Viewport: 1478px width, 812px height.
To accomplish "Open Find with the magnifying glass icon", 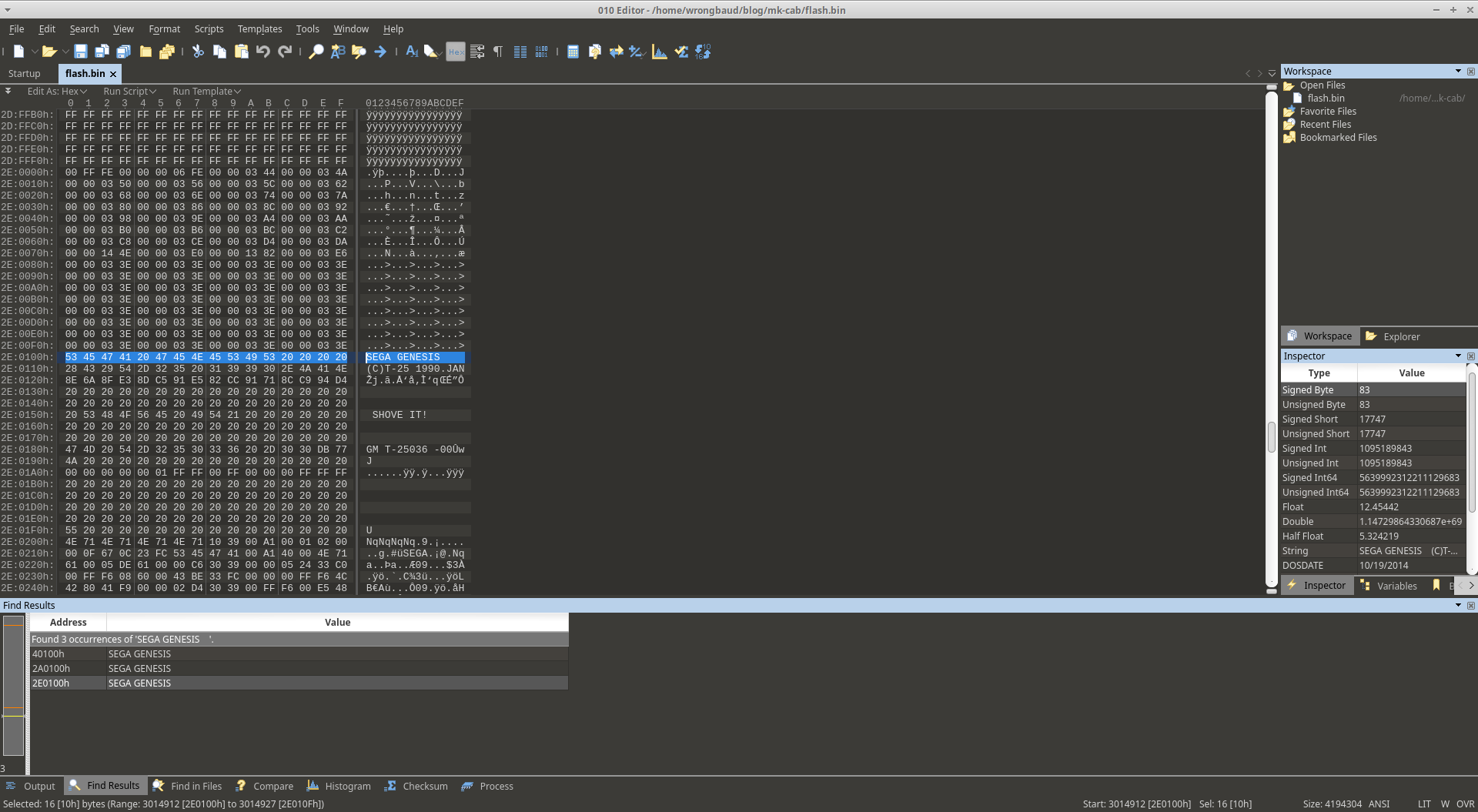I will pyautogui.click(x=316, y=52).
